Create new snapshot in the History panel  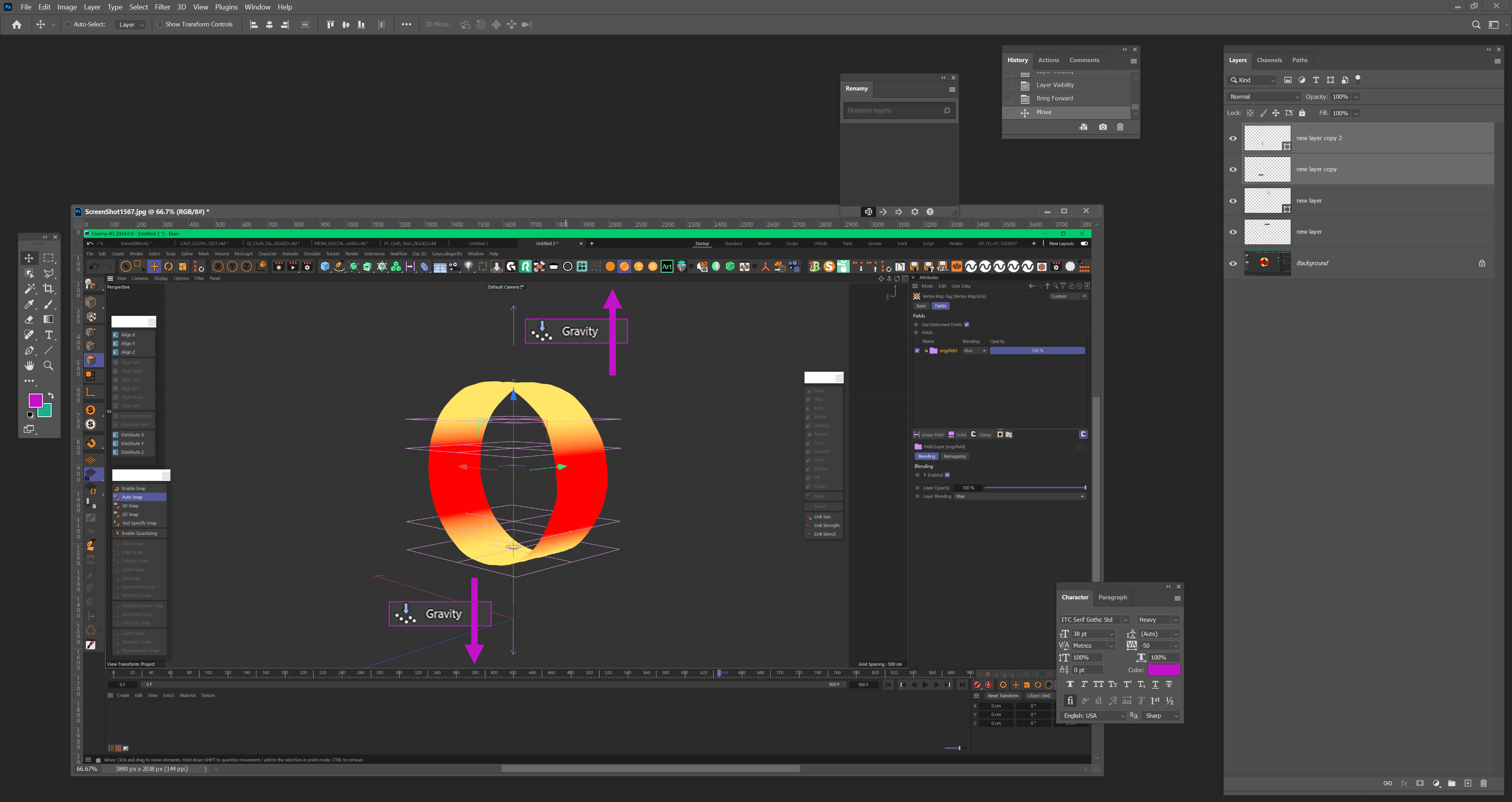[x=1103, y=127]
